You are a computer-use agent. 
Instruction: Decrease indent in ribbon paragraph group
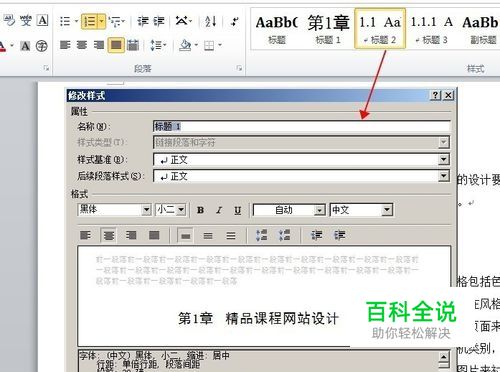143,22
